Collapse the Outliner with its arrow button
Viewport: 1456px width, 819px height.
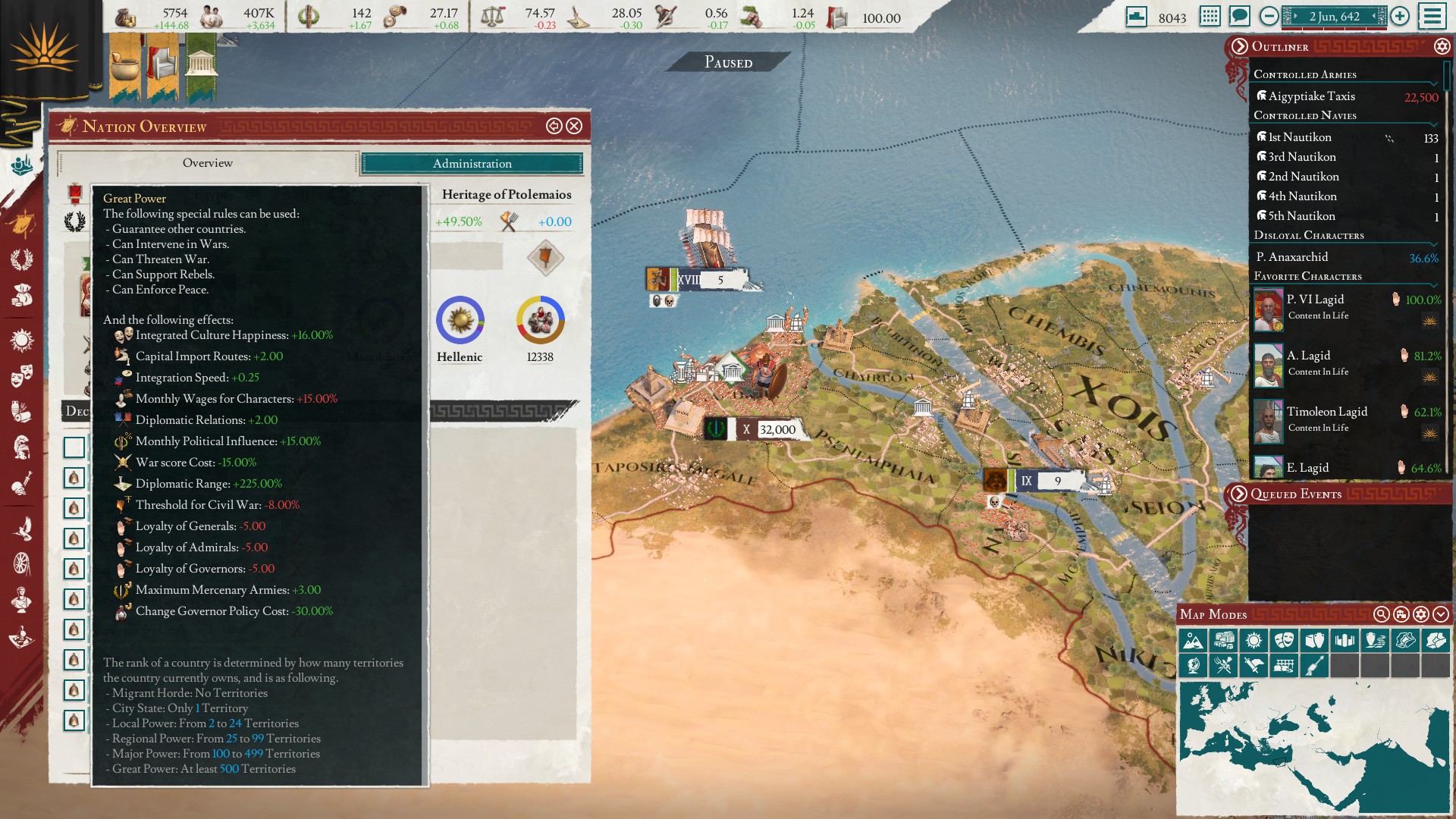(x=1241, y=47)
